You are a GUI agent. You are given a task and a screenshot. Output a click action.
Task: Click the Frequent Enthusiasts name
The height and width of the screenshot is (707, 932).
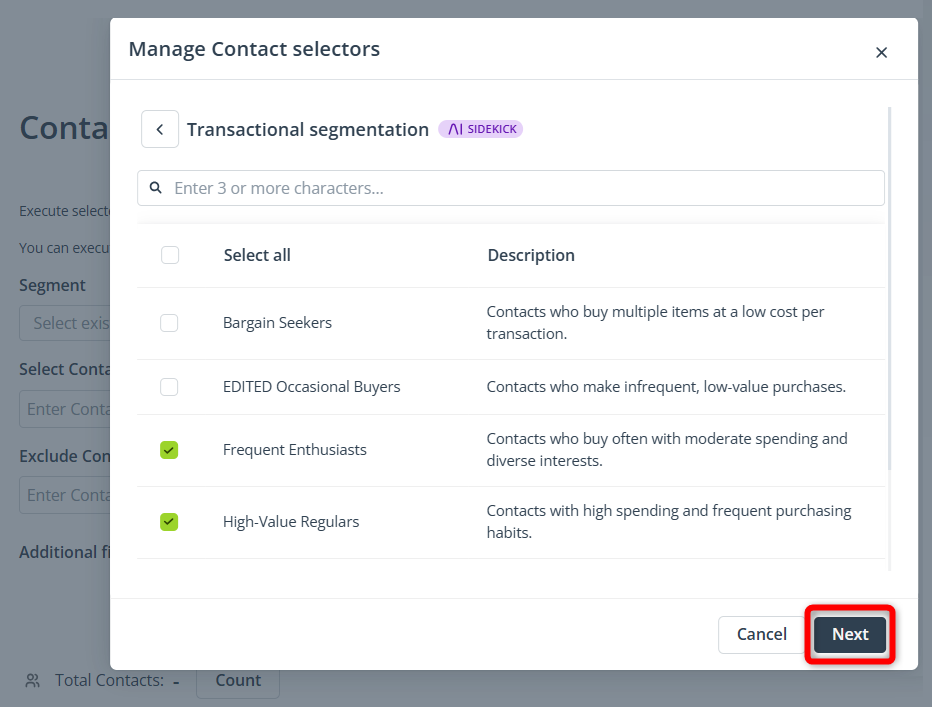click(295, 450)
